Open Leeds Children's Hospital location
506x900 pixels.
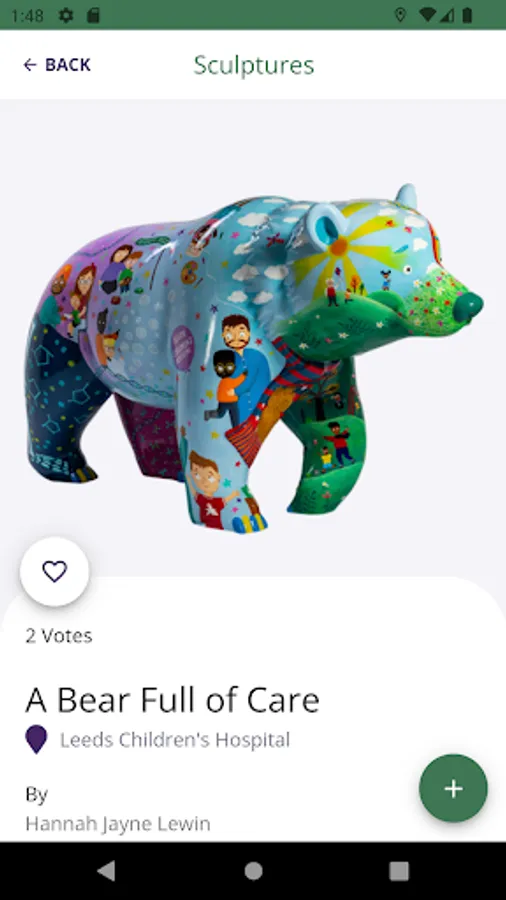point(175,740)
